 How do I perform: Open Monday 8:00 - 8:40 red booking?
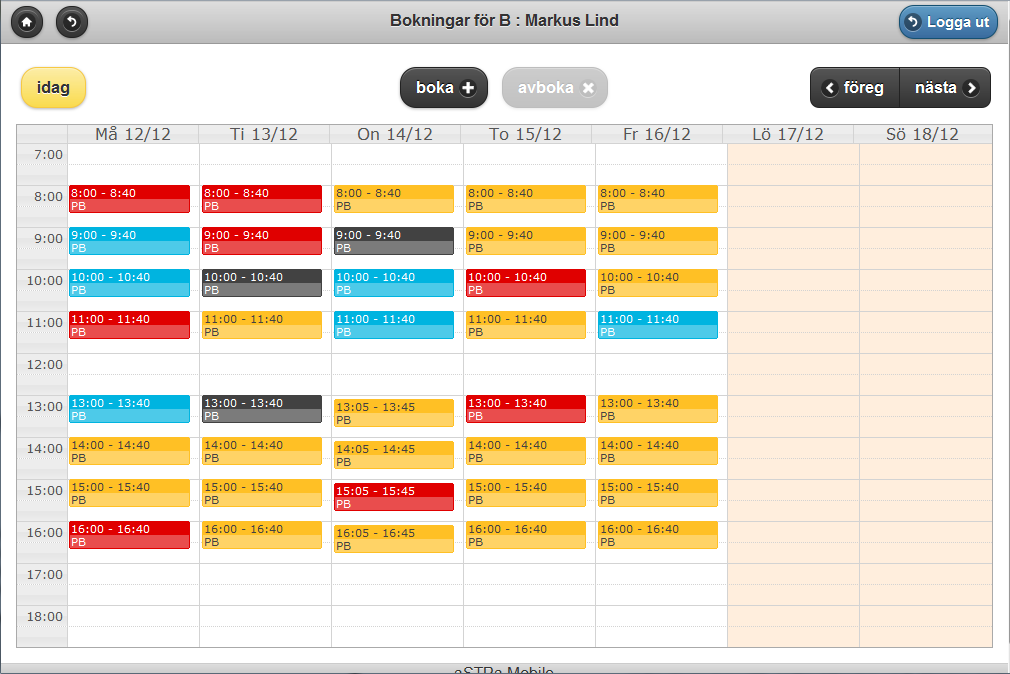click(x=129, y=199)
